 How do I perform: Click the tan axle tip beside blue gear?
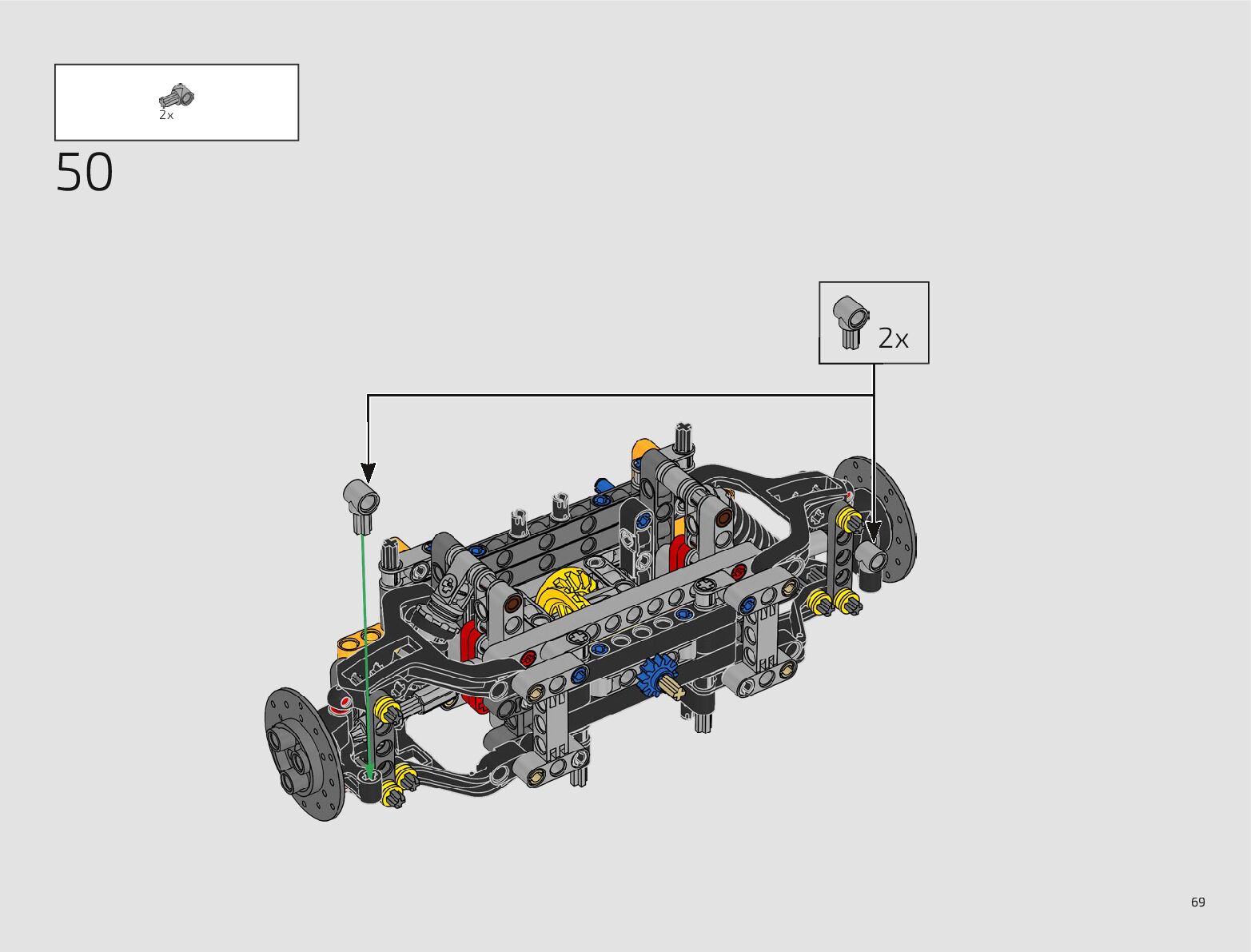coord(672,689)
